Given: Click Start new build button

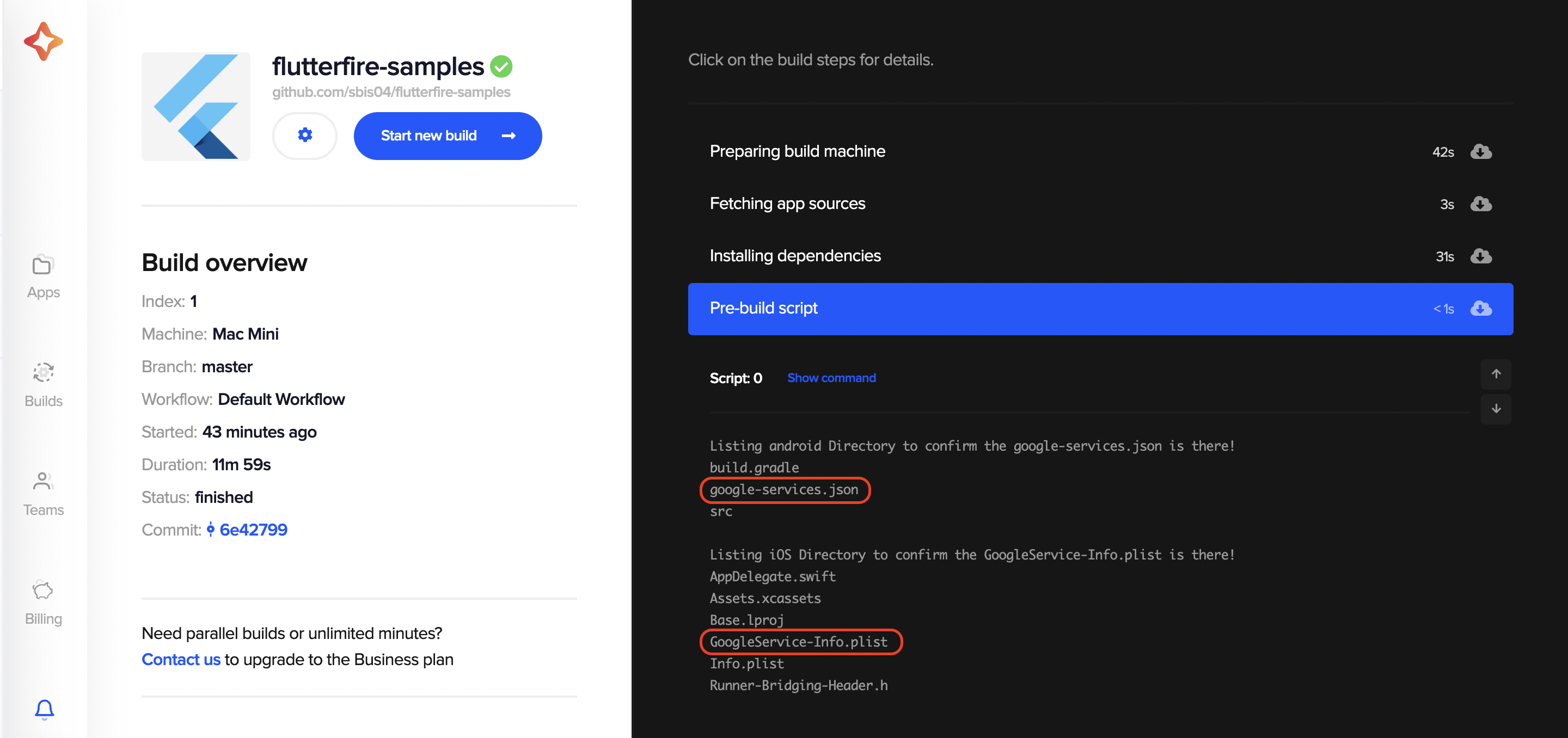Looking at the screenshot, I should click(448, 136).
